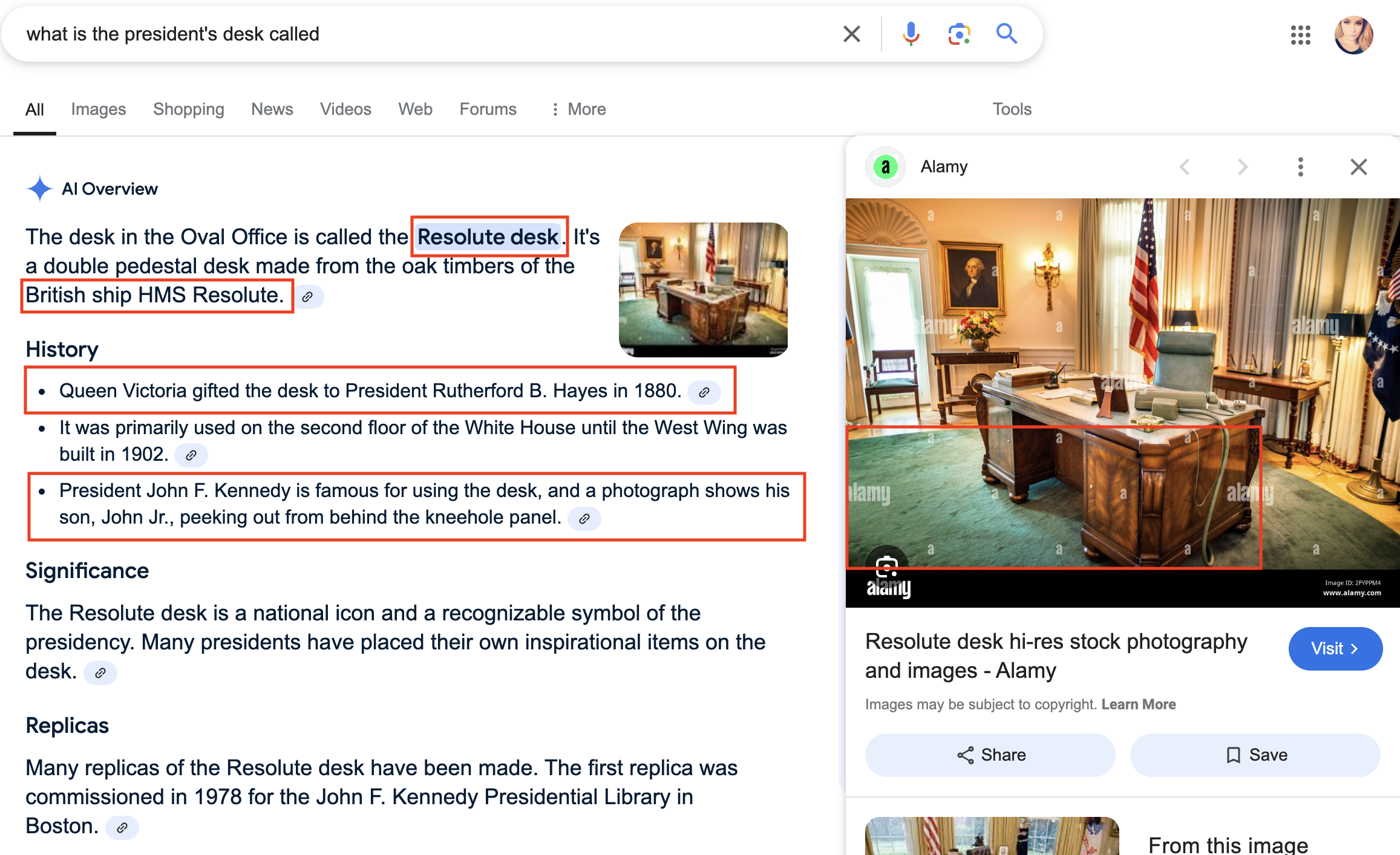Go to next image in panel

coord(1242,167)
